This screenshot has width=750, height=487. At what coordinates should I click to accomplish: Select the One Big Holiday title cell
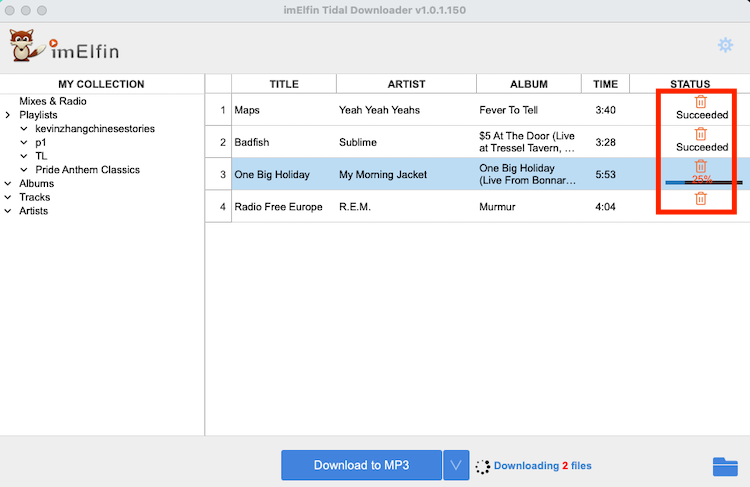284,174
